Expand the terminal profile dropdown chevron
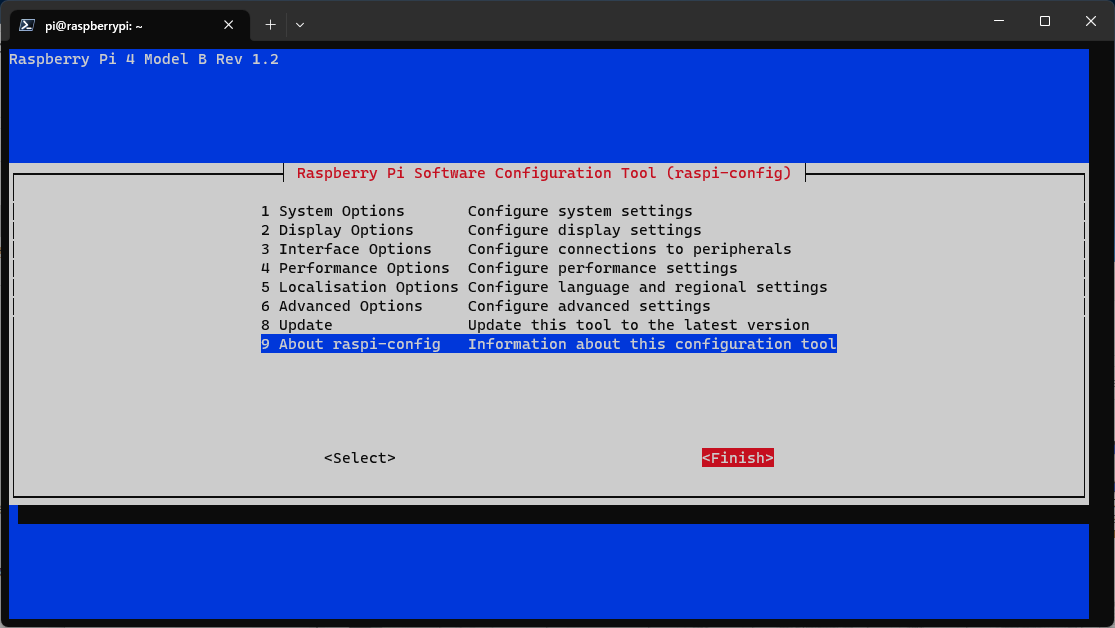 pyautogui.click(x=300, y=25)
